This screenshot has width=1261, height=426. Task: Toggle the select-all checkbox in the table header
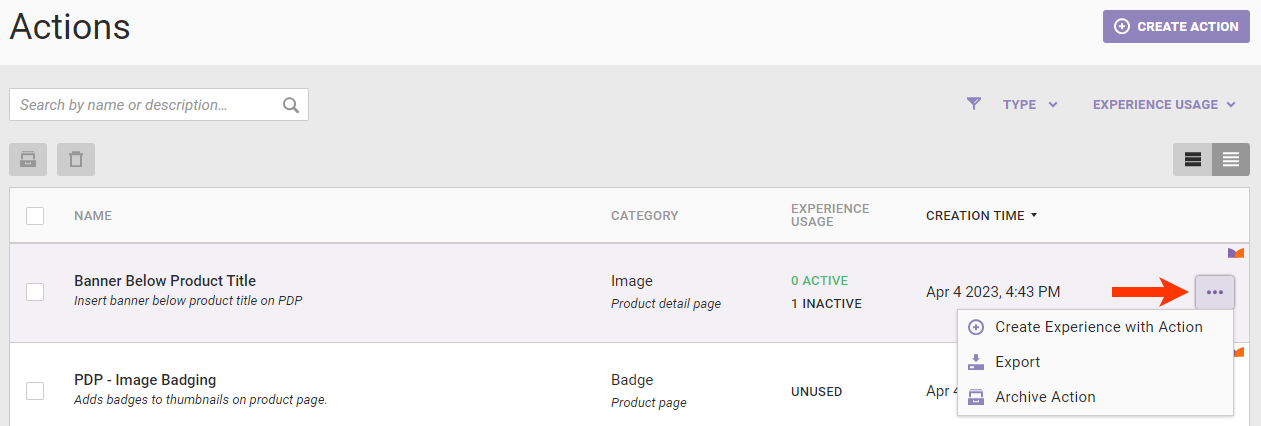click(35, 215)
